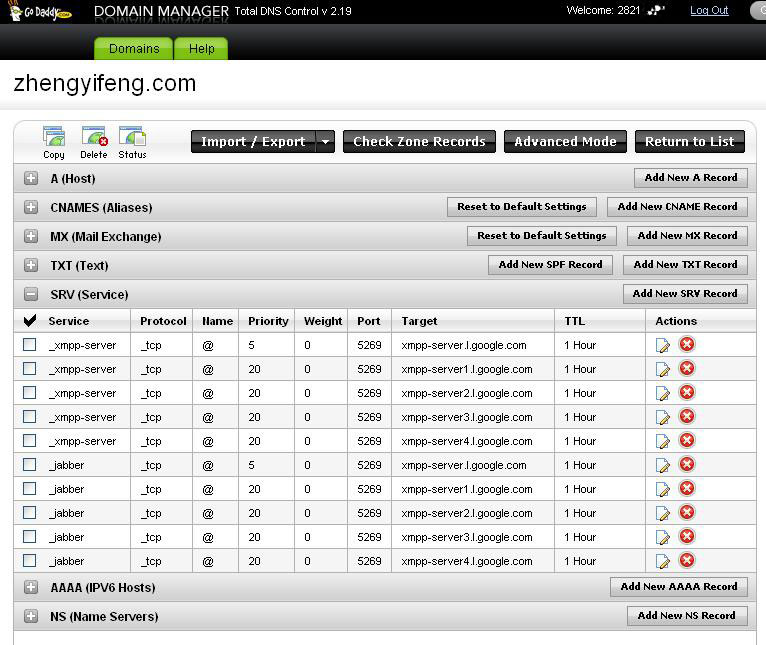
Task: Check _xmpp-server xmpp-server1 record checkbox
Action: click(30, 369)
